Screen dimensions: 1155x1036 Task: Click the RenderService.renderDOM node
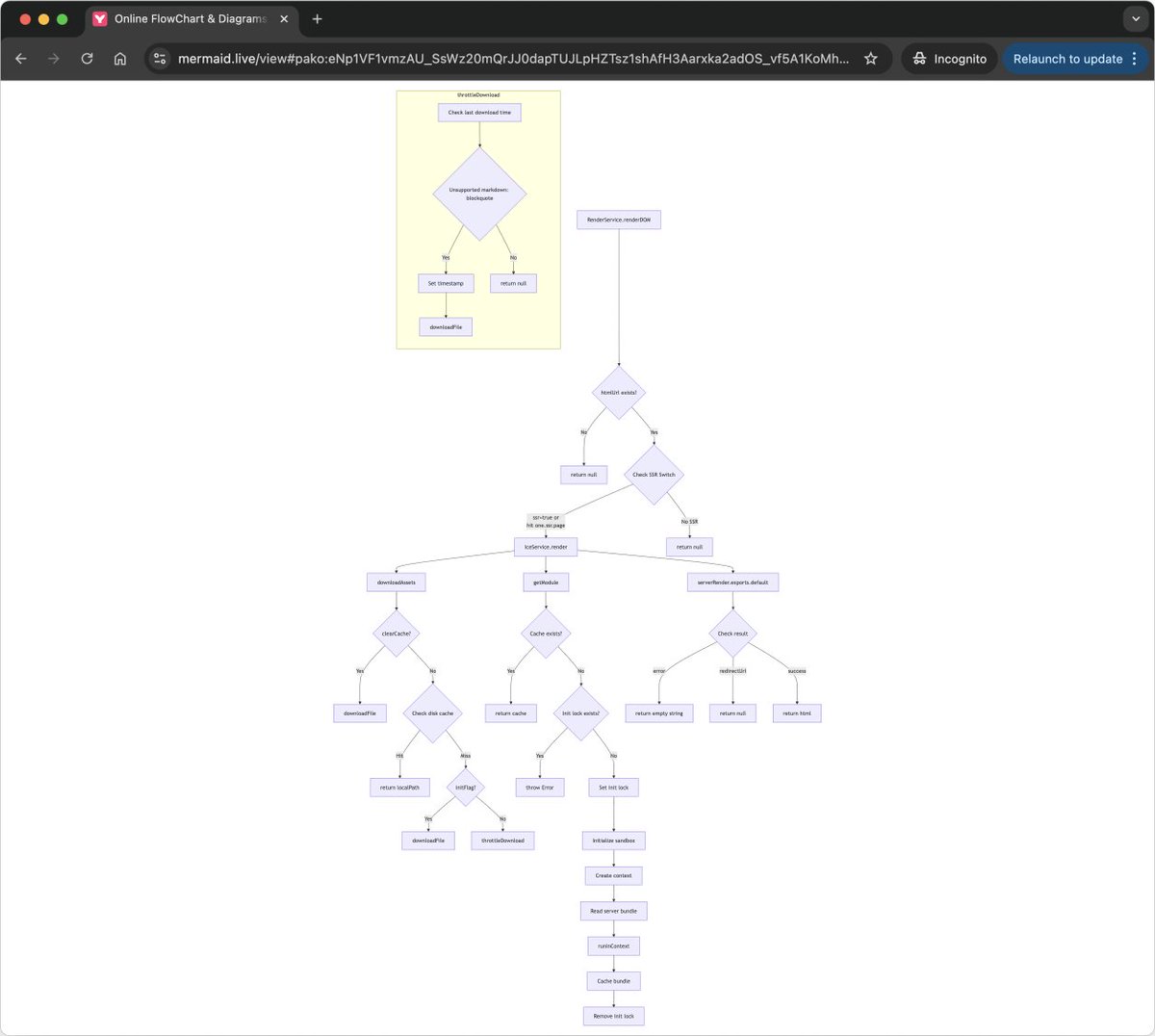click(x=619, y=220)
